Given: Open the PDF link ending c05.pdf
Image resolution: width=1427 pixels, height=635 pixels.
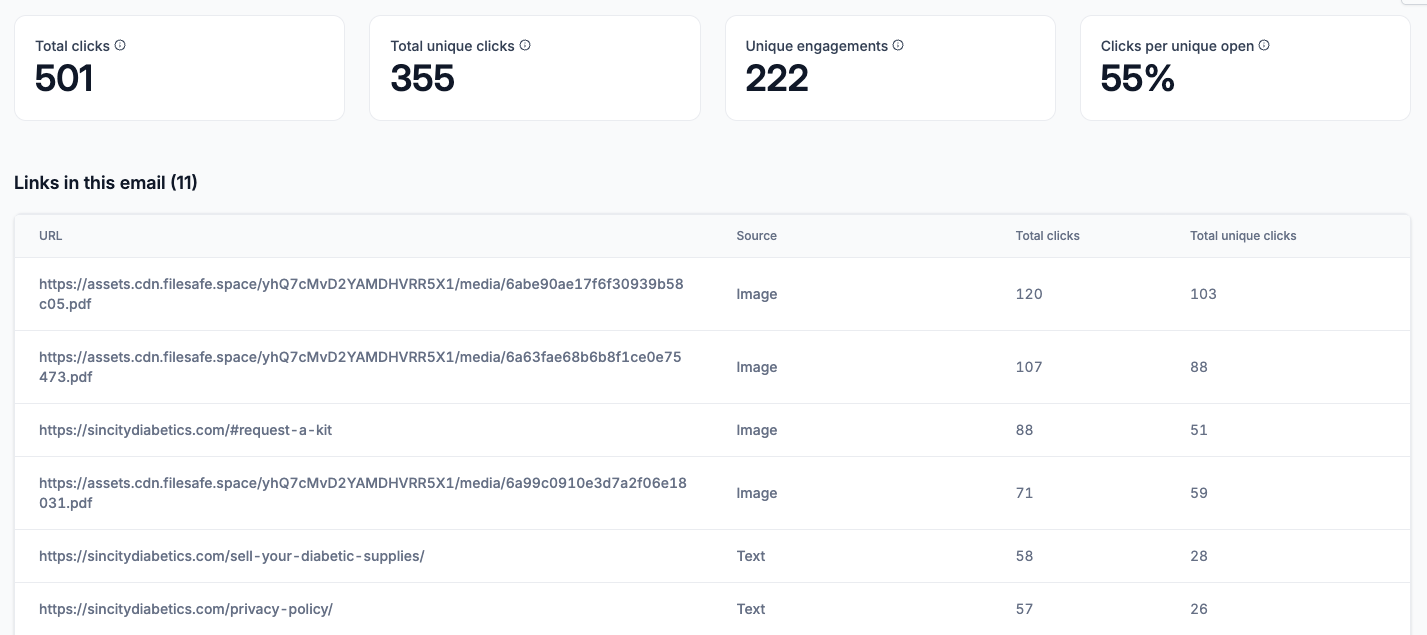Looking at the screenshot, I should [x=361, y=294].
